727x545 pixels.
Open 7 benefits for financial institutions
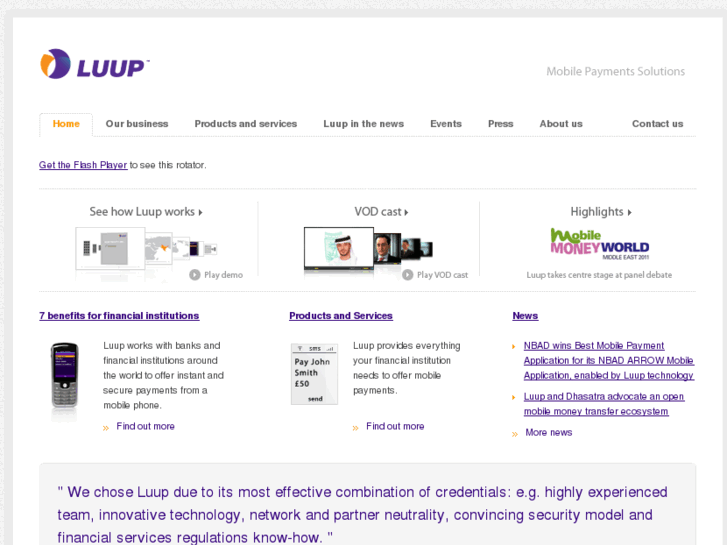tap(119, 316)
